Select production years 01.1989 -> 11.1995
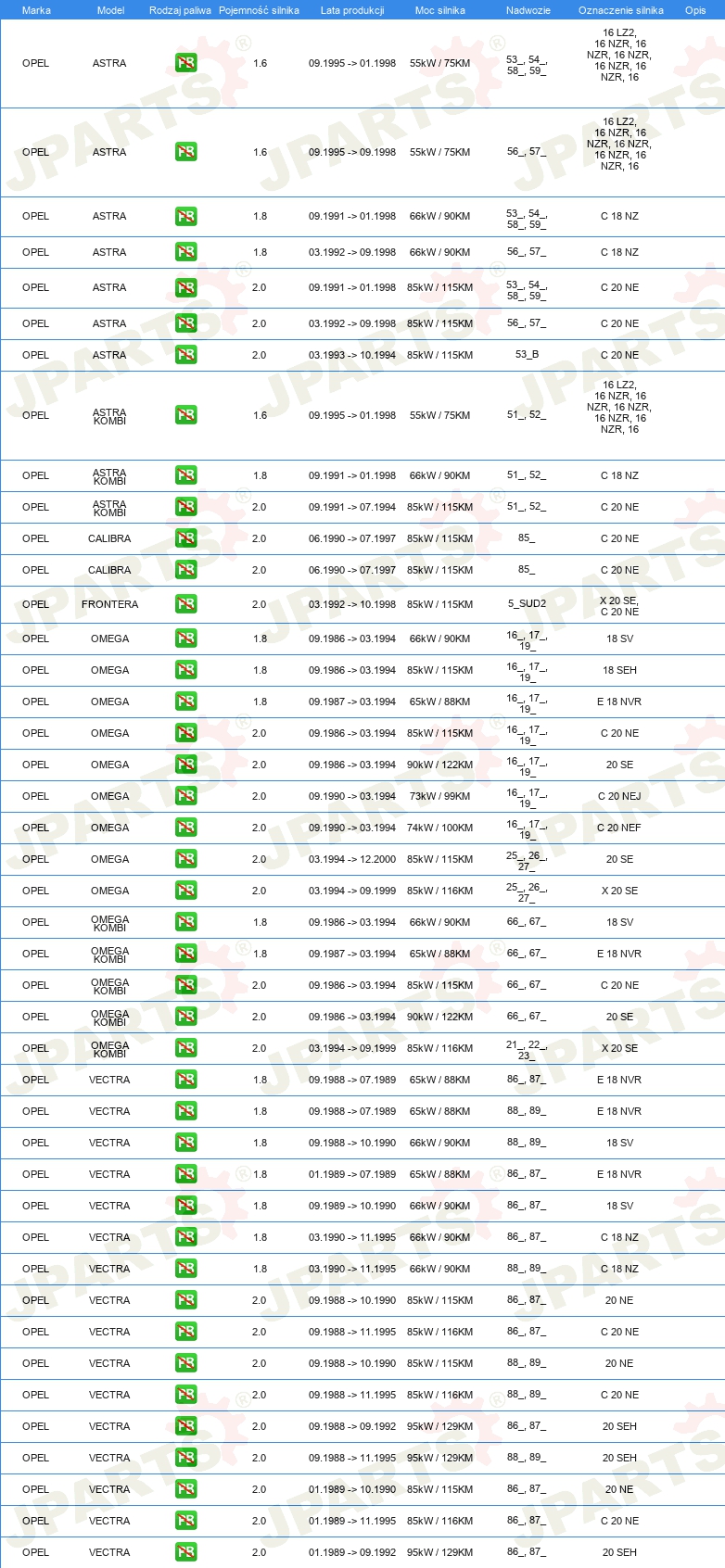725x1568 pixels. pyautogui.click(x=352, y=1521)
